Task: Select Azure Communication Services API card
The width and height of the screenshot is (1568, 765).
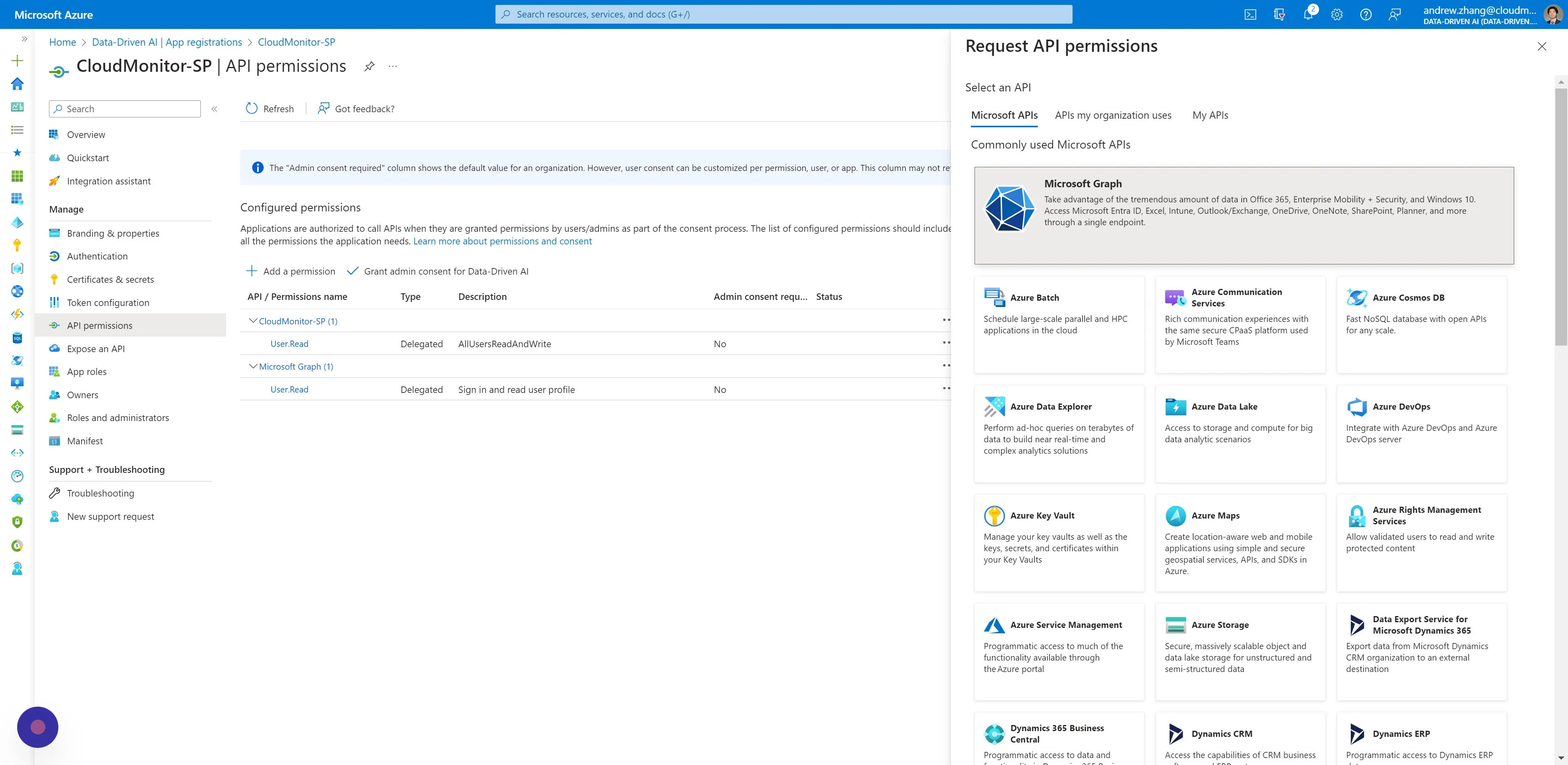Action: point(1240,325)
